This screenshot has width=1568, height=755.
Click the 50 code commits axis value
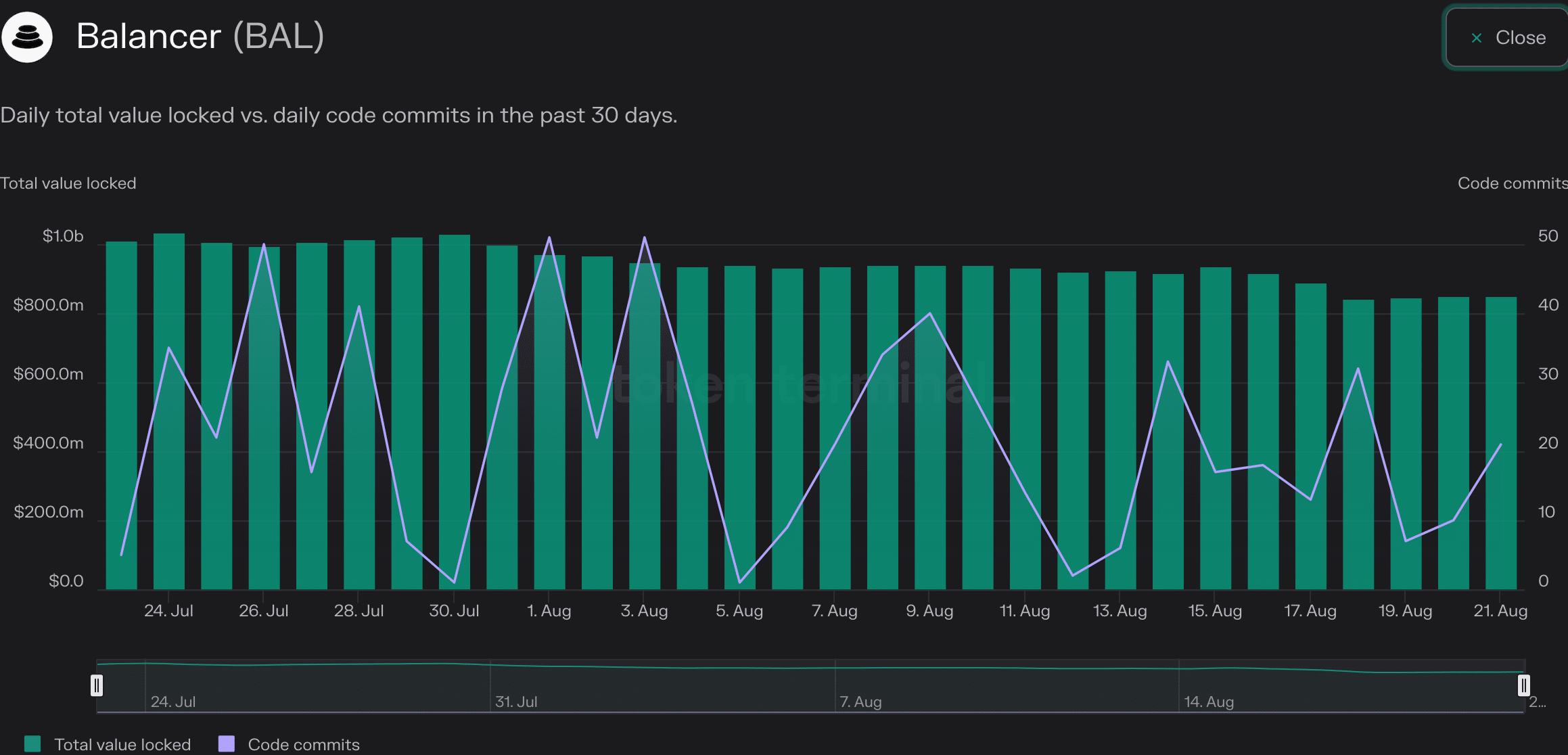(x=1548, y=236)
